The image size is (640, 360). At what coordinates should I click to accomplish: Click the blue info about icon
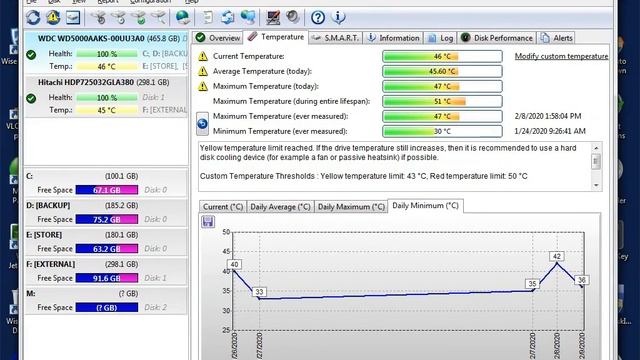338,18
